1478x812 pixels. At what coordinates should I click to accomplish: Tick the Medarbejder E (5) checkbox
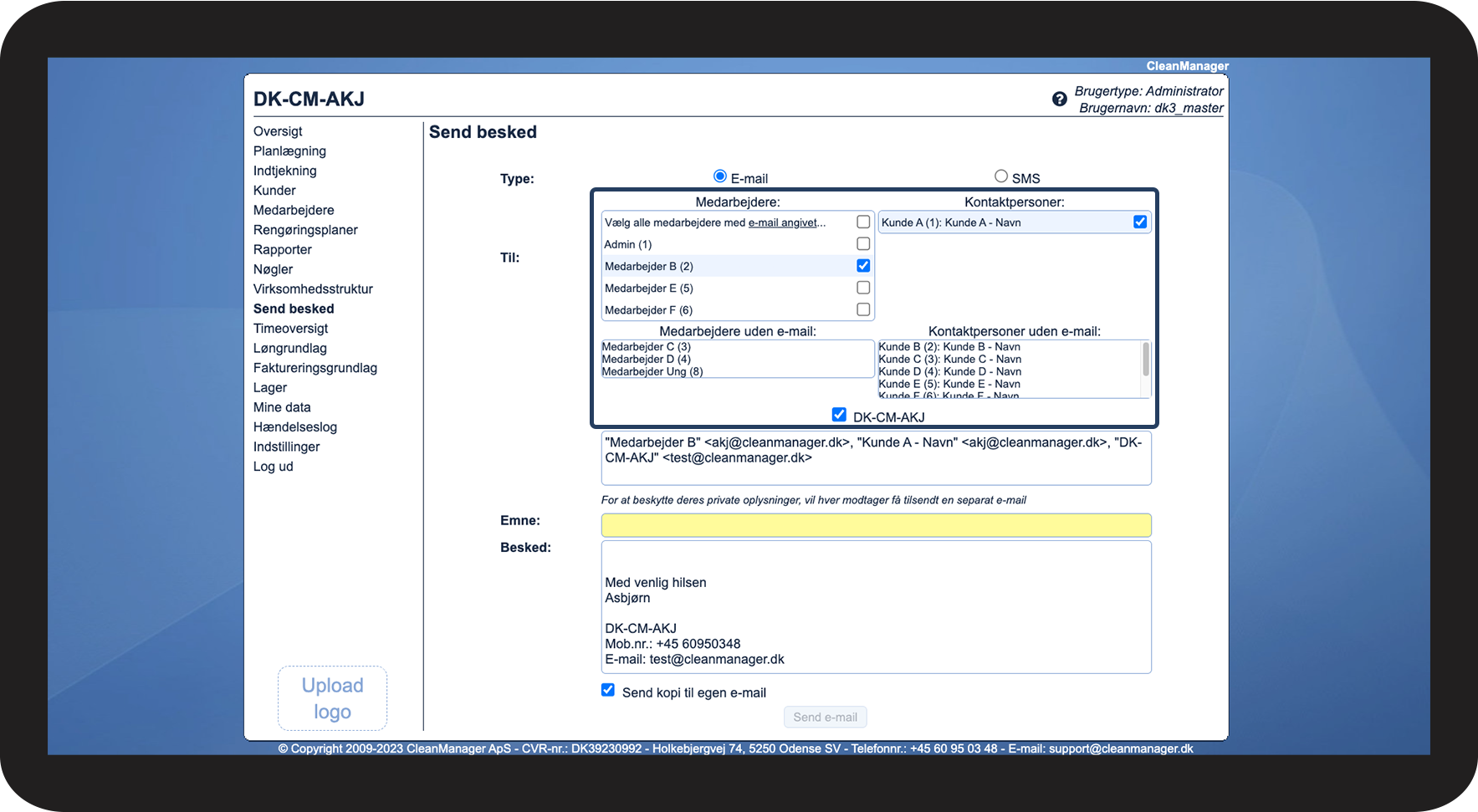863,288
